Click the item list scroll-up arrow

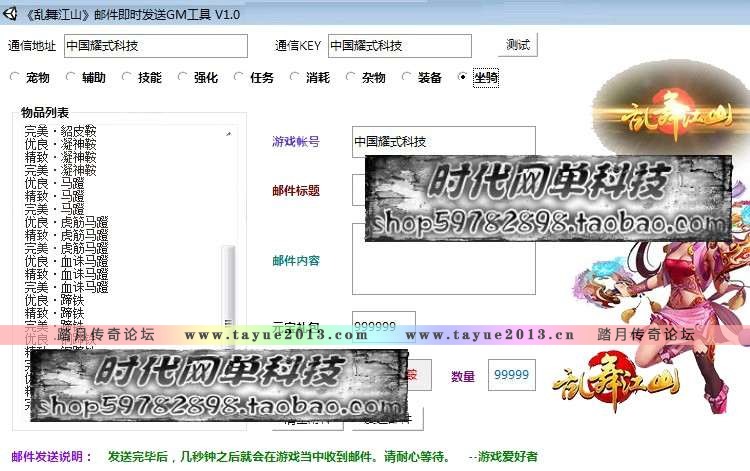pos(229,134)
